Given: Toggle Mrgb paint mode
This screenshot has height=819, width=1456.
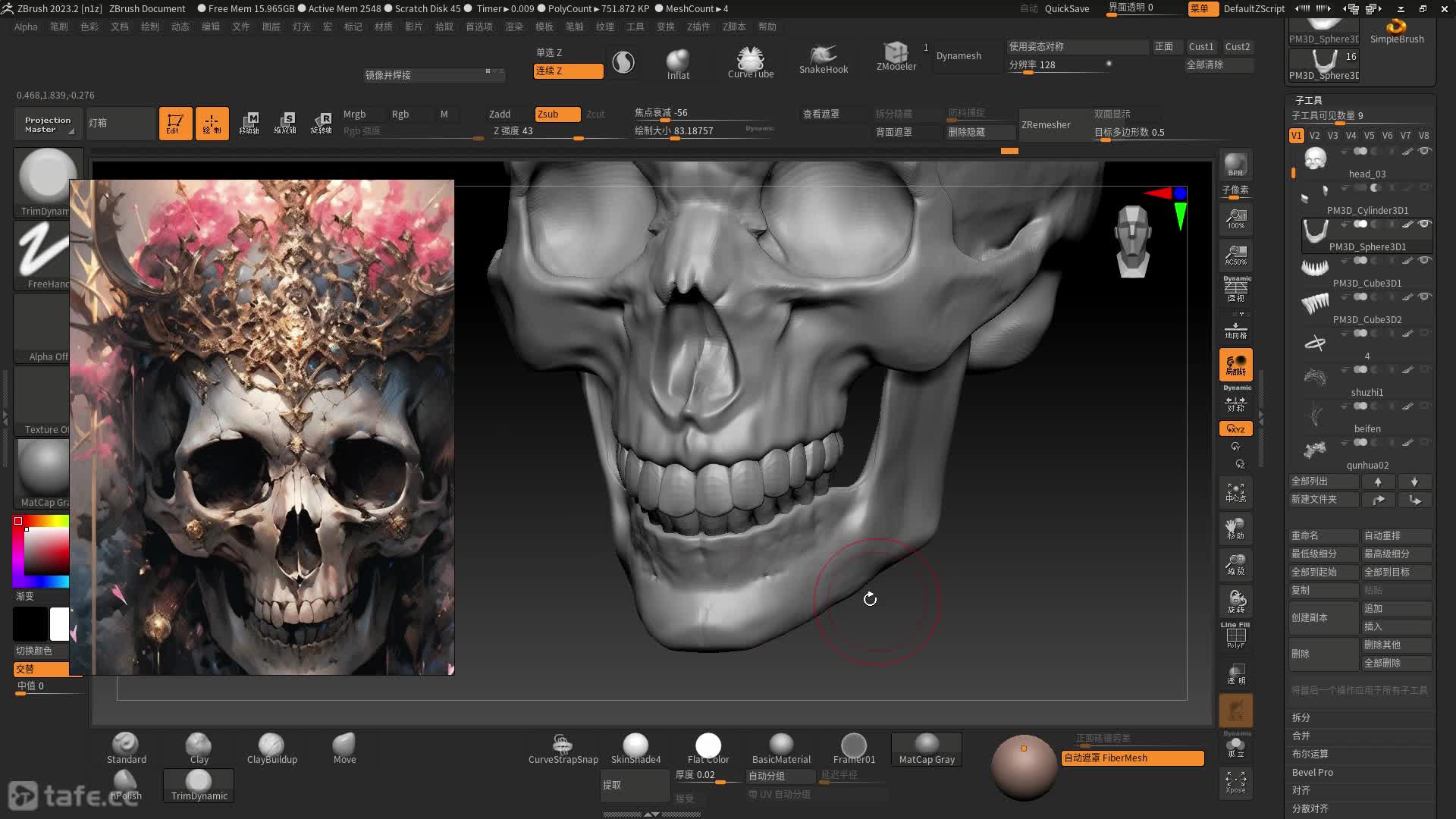Looking at the screenshot, I should tap(354, 114).
